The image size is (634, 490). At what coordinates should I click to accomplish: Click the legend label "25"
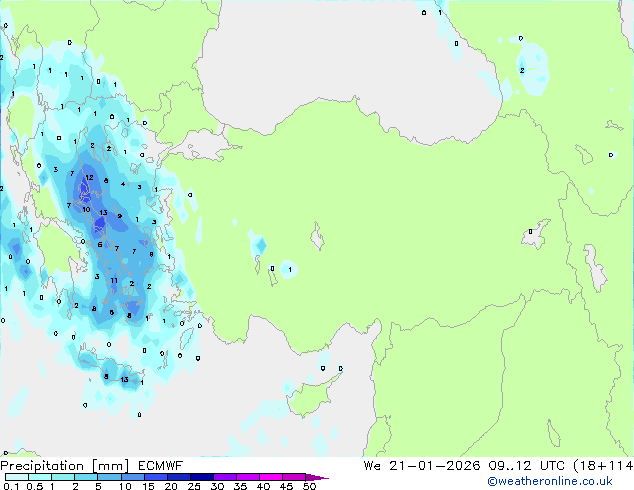coord(194,486)
